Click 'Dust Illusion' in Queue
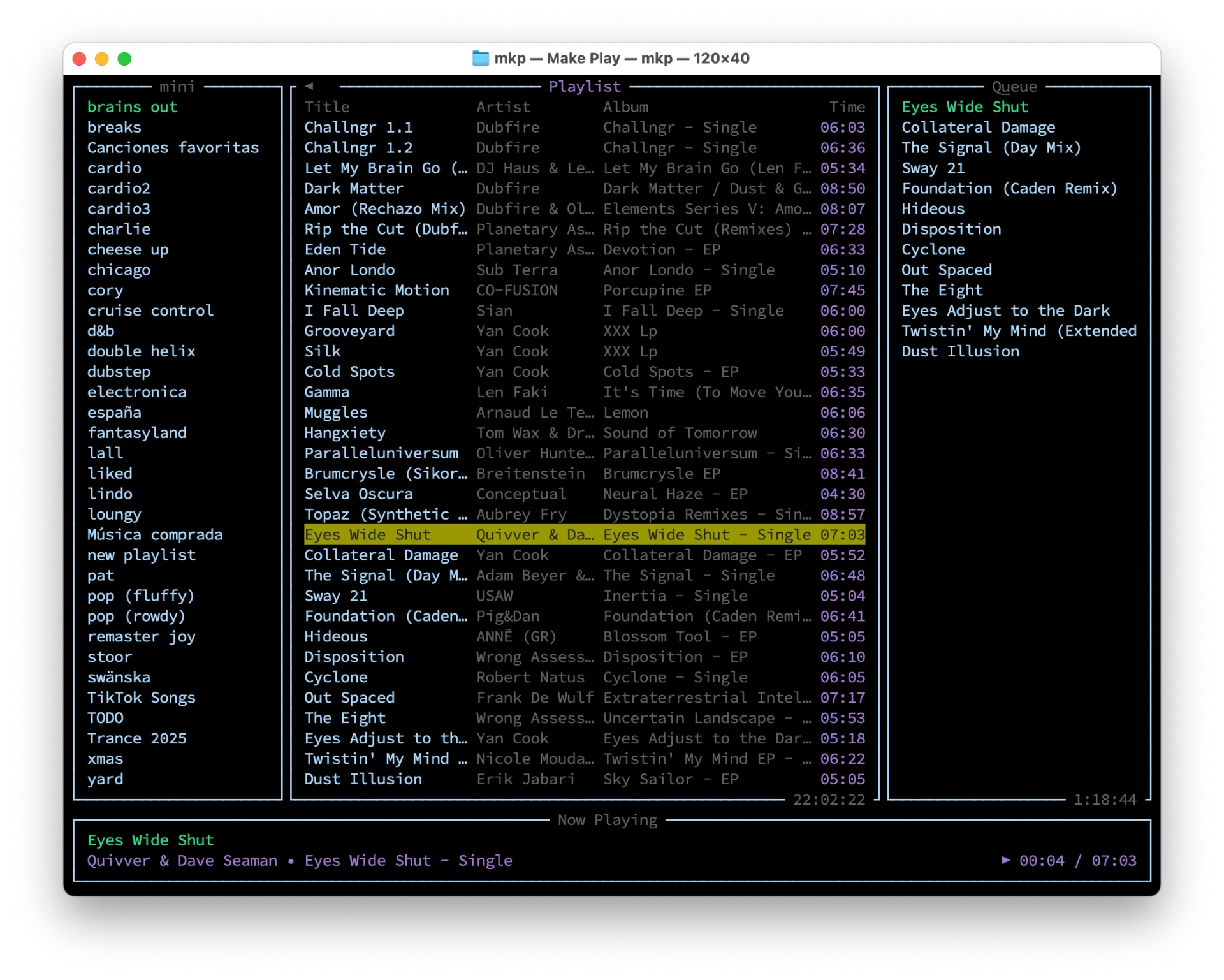The width and height of the screenshot is (1224, 980). [x=960, y=351]
